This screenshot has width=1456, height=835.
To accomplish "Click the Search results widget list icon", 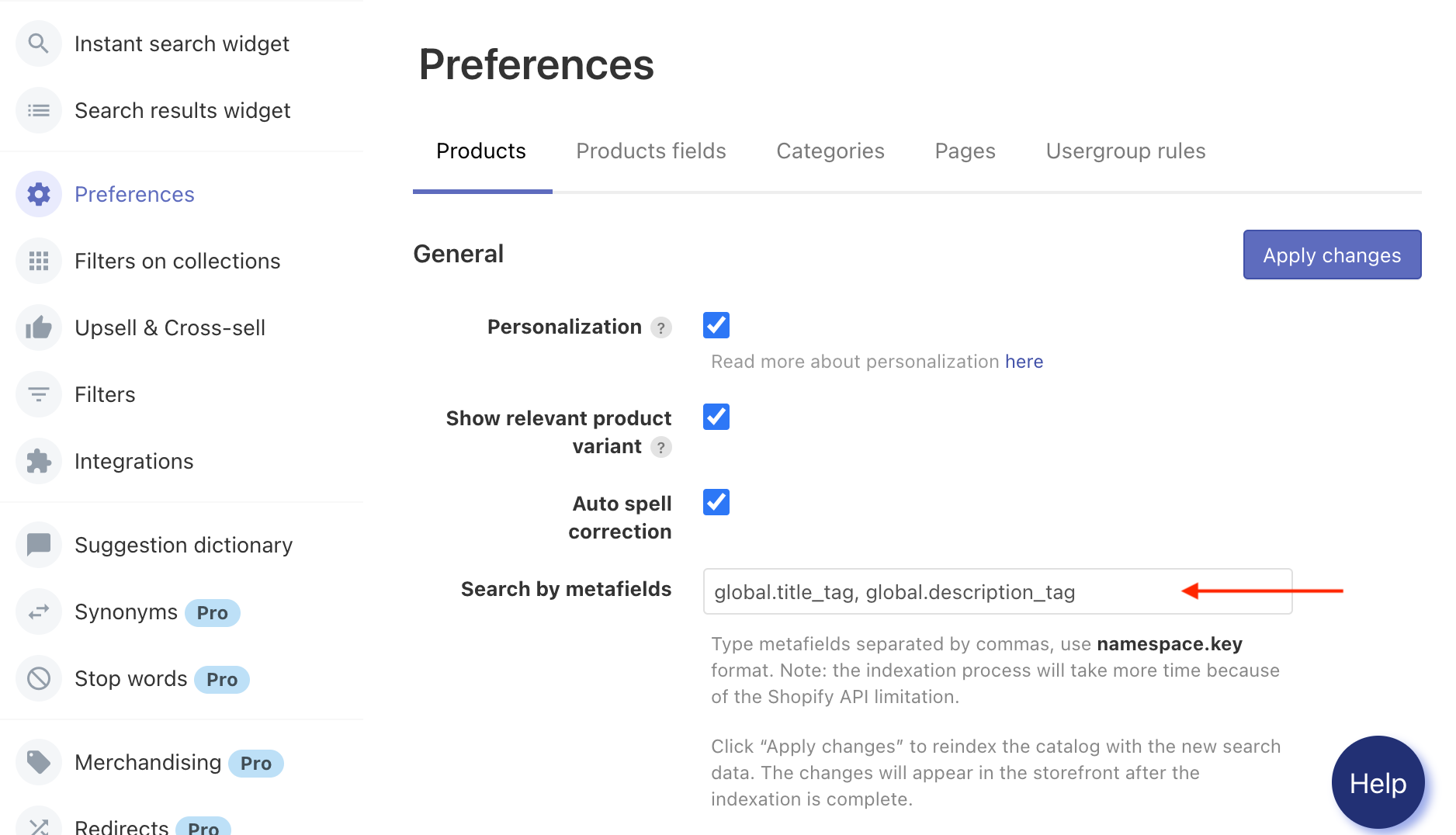I will 38,110.
